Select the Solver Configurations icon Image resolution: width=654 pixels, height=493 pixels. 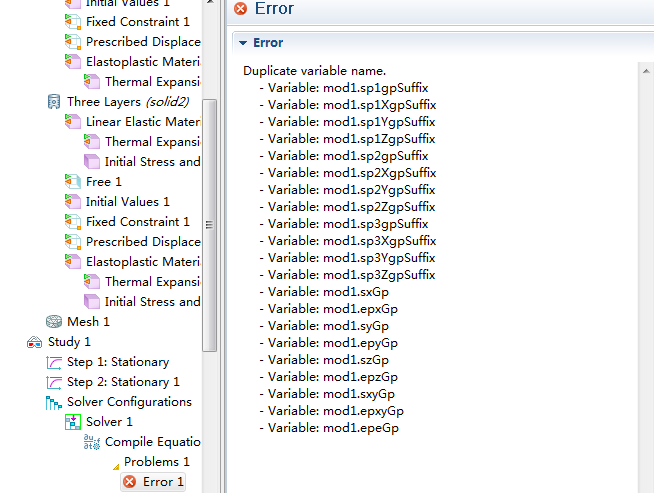54,402
